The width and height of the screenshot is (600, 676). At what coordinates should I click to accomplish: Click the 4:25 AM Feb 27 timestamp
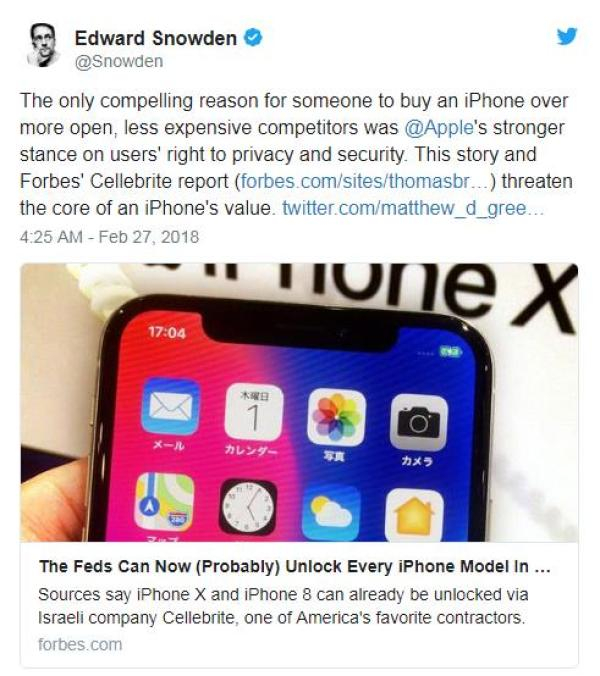pyautogui.click(x=109, y=237)
